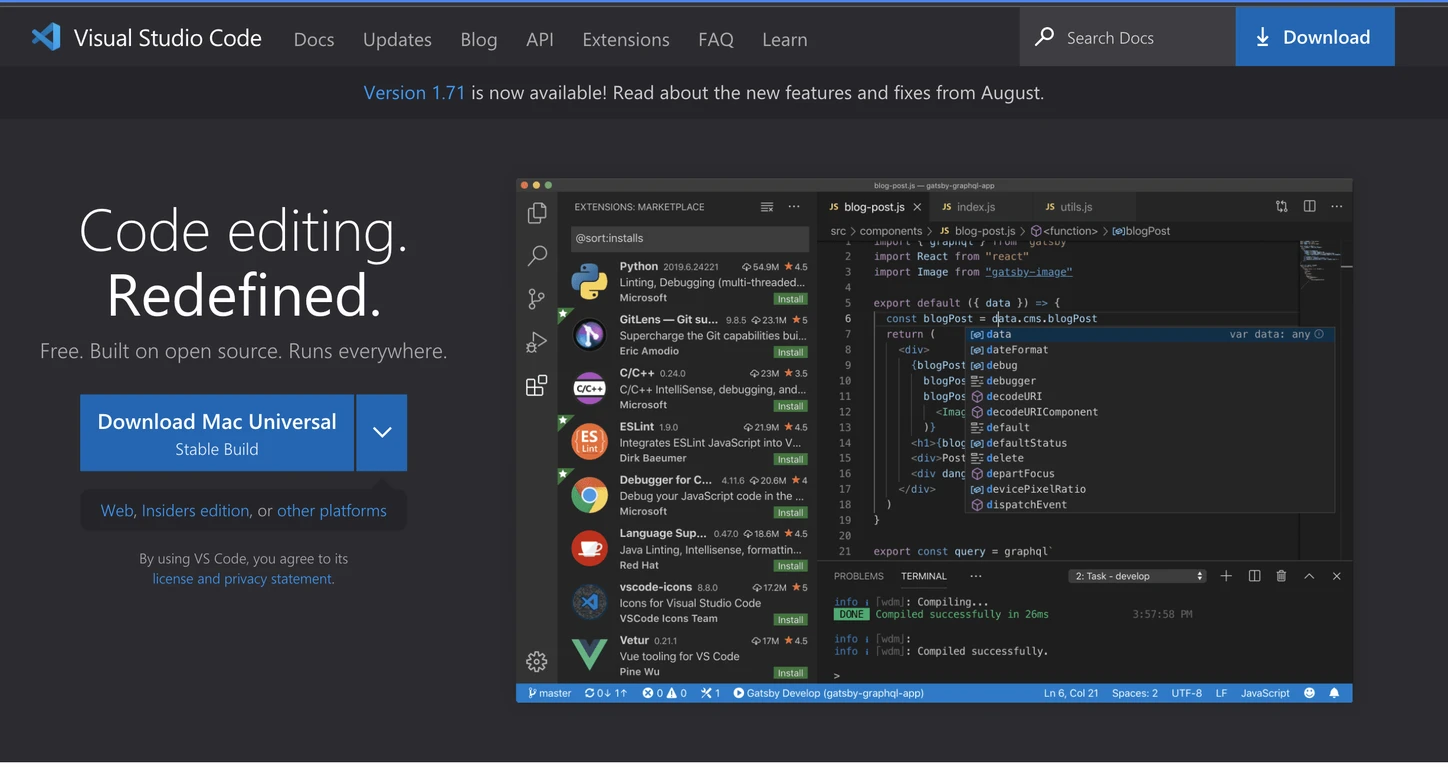Viewport: 1448px width, 767px height.
Task: Click the open changes editor icon
Action: [x=1282, y=206]
